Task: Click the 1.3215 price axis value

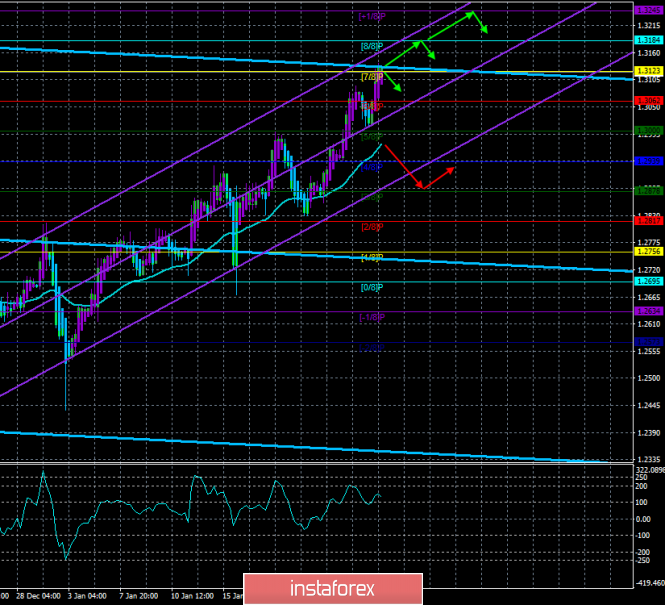Action: (x=649, y=25)
